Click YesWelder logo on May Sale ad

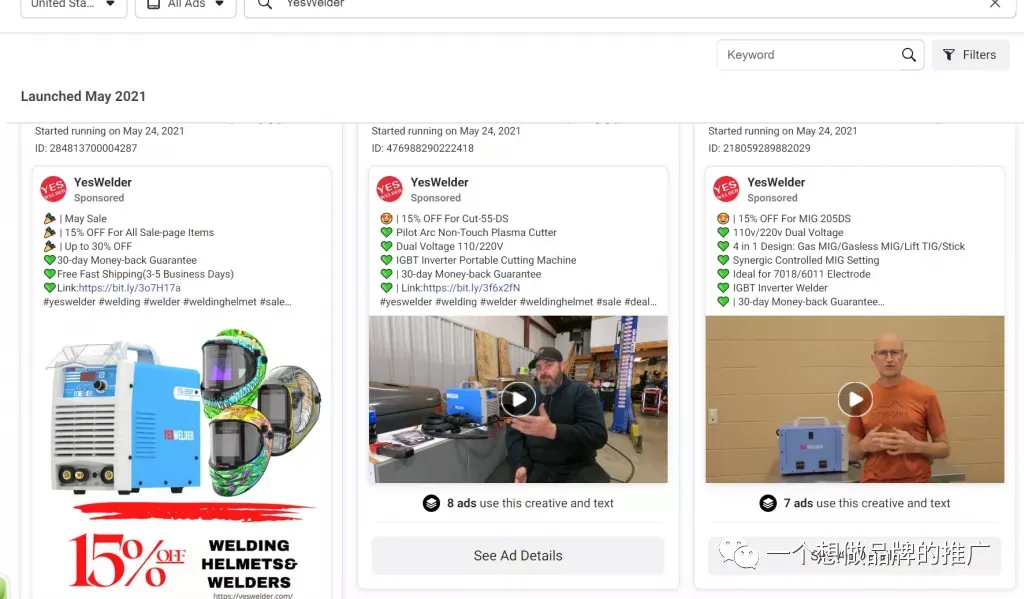pos(53,189)
